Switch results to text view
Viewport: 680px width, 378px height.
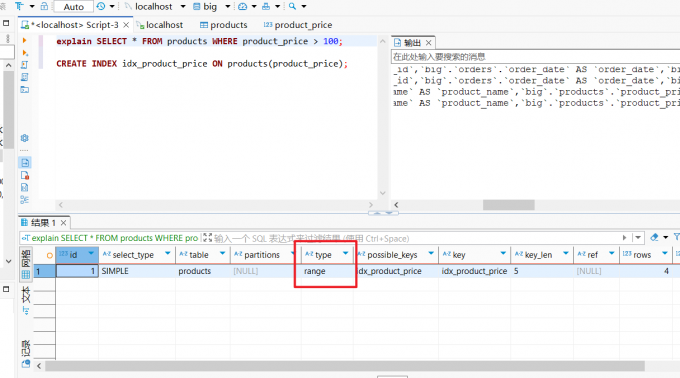(x=26, y=300)
